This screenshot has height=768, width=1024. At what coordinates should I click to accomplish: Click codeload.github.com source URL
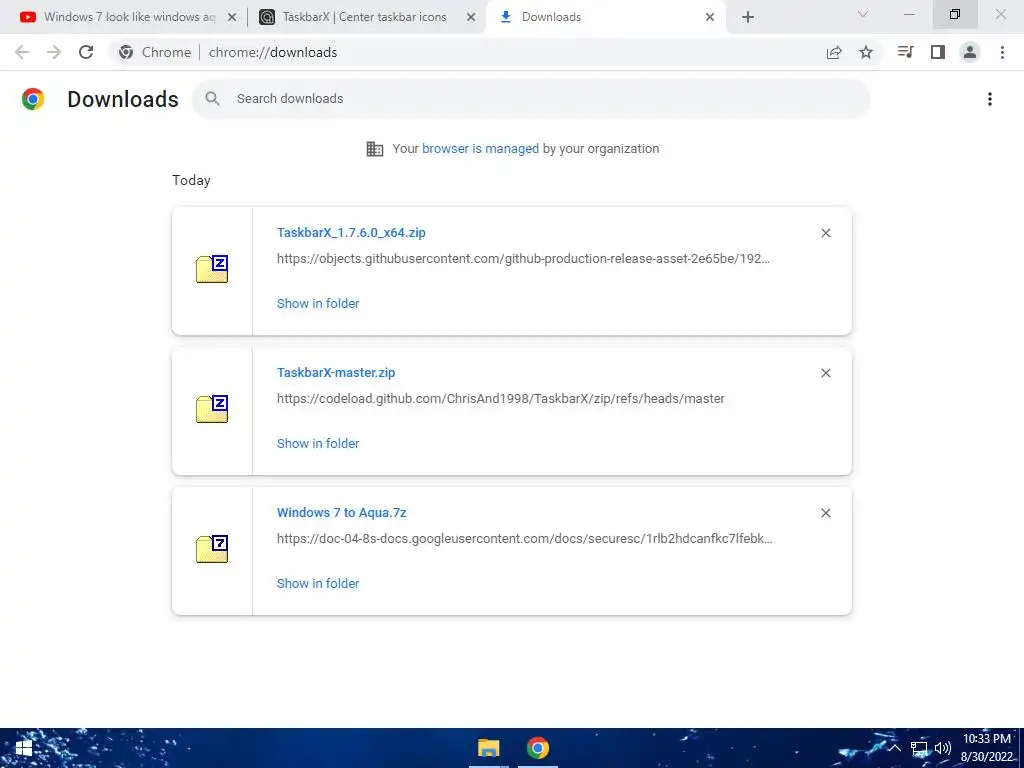click(x=501, y=398)
